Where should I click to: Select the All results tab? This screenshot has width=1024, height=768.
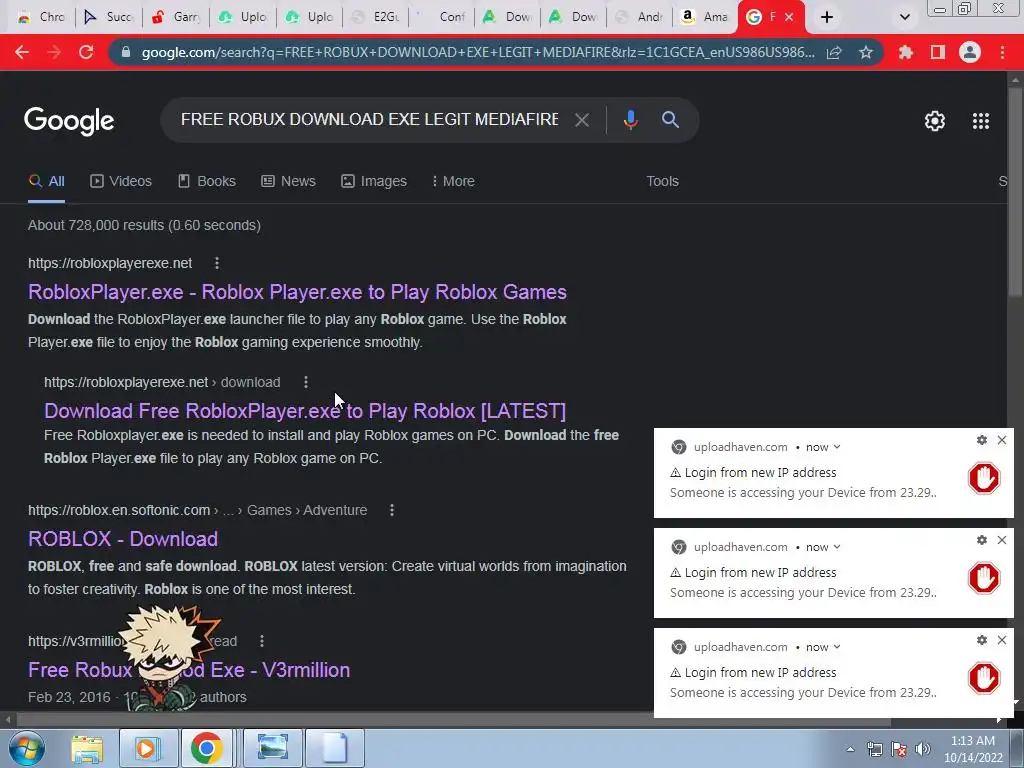pyautogui.click(x=46, y=182)
